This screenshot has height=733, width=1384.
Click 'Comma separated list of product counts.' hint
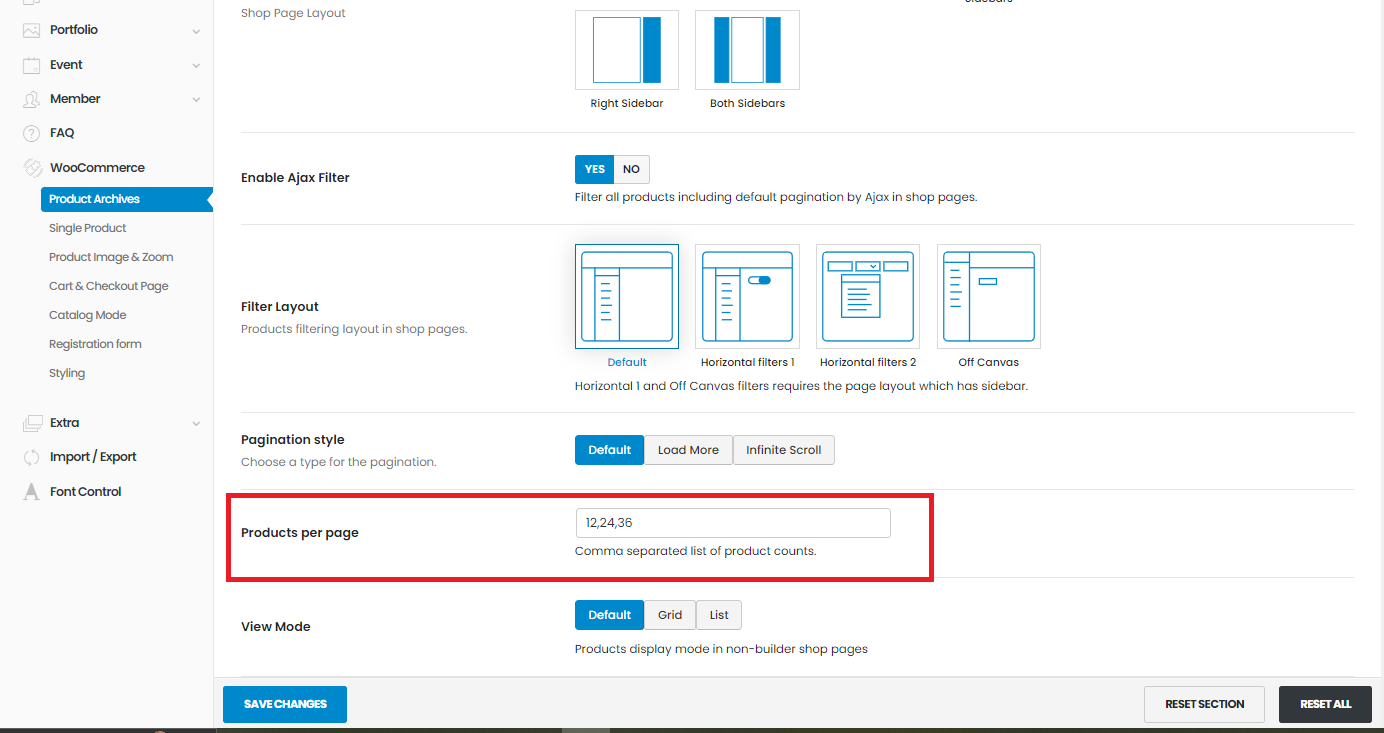point(696,551)
